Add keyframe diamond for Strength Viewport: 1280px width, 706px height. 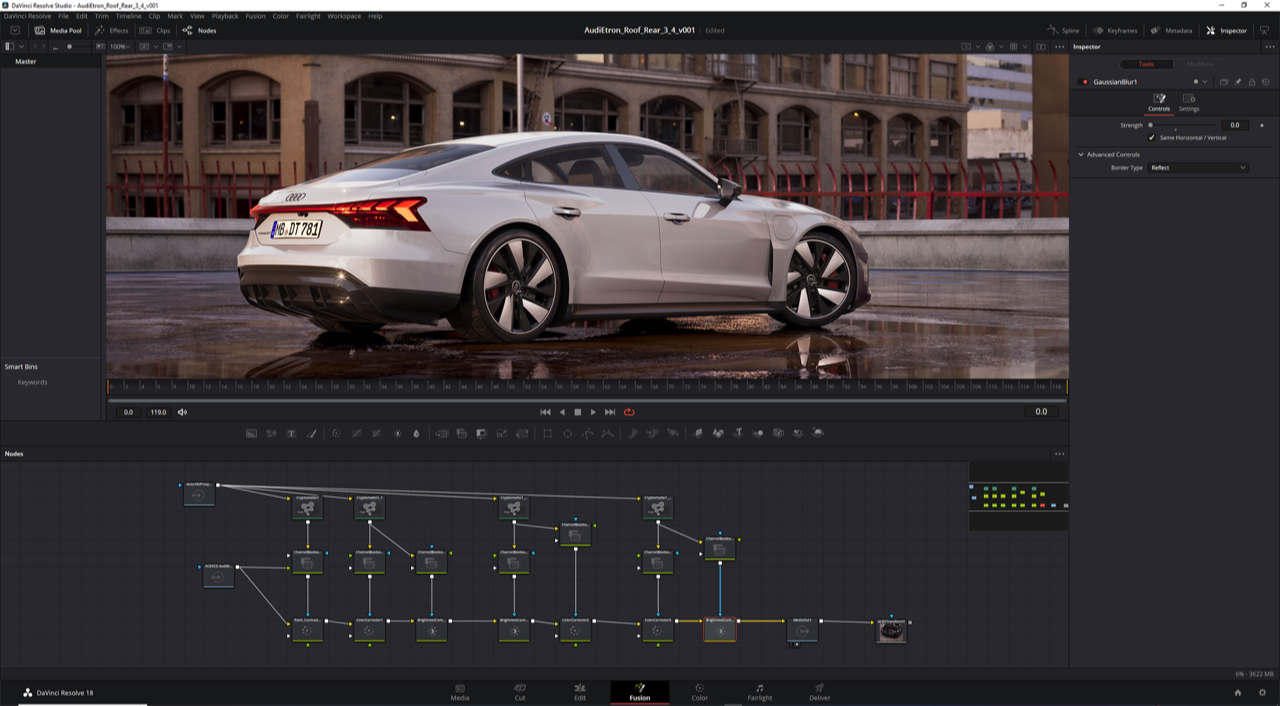tap(1262, 125)
